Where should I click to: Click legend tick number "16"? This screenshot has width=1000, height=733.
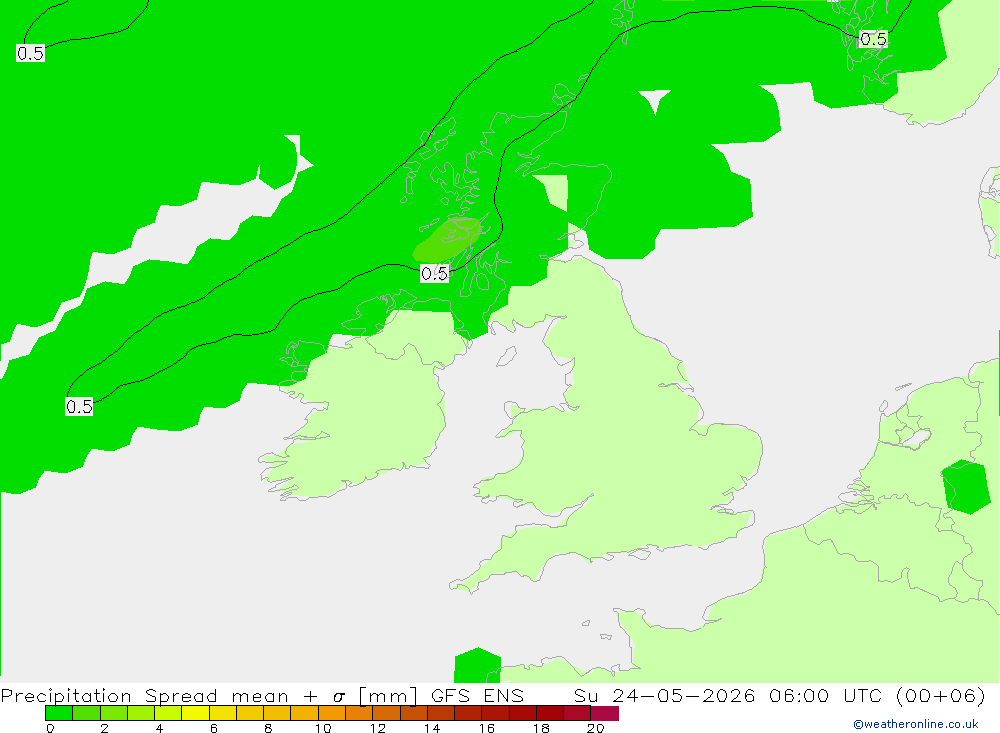pyautogui.click(x=487, y=728)
